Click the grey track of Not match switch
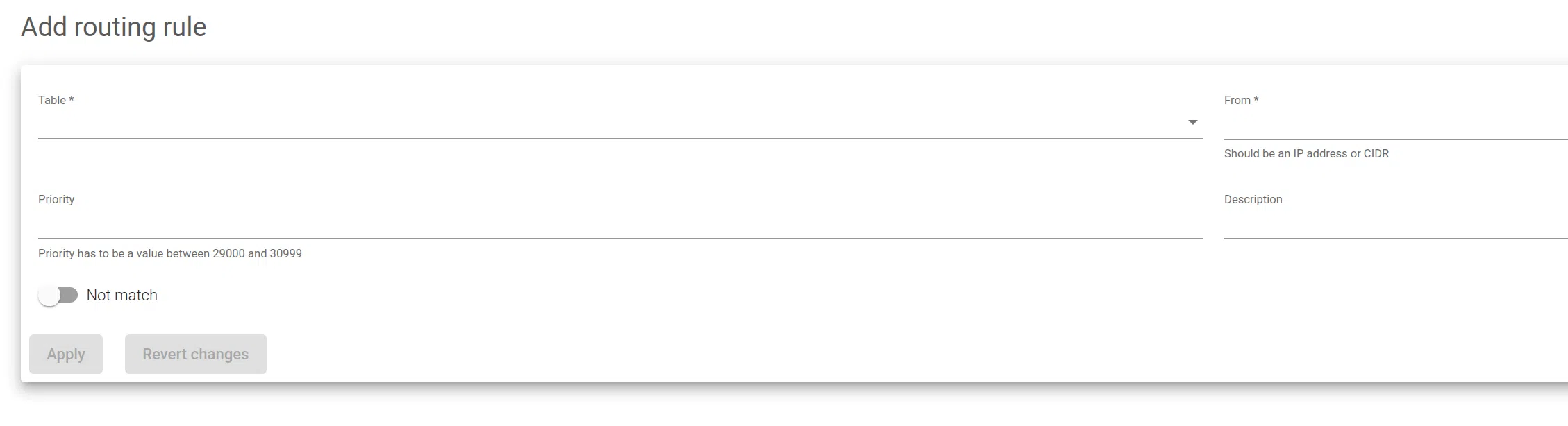 (x=70, y=296)
